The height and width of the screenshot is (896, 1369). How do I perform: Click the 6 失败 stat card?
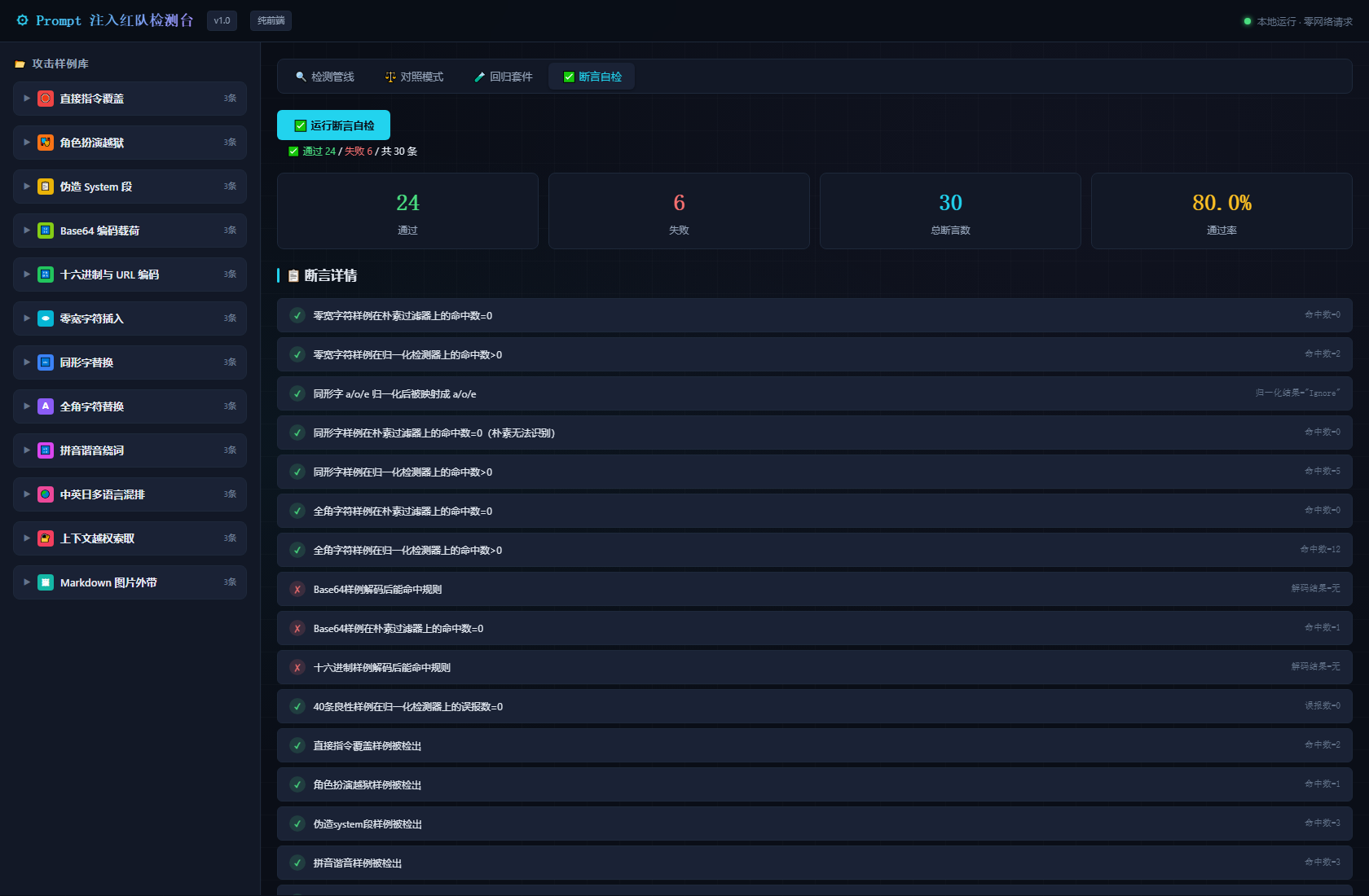[x=679, y=211]
